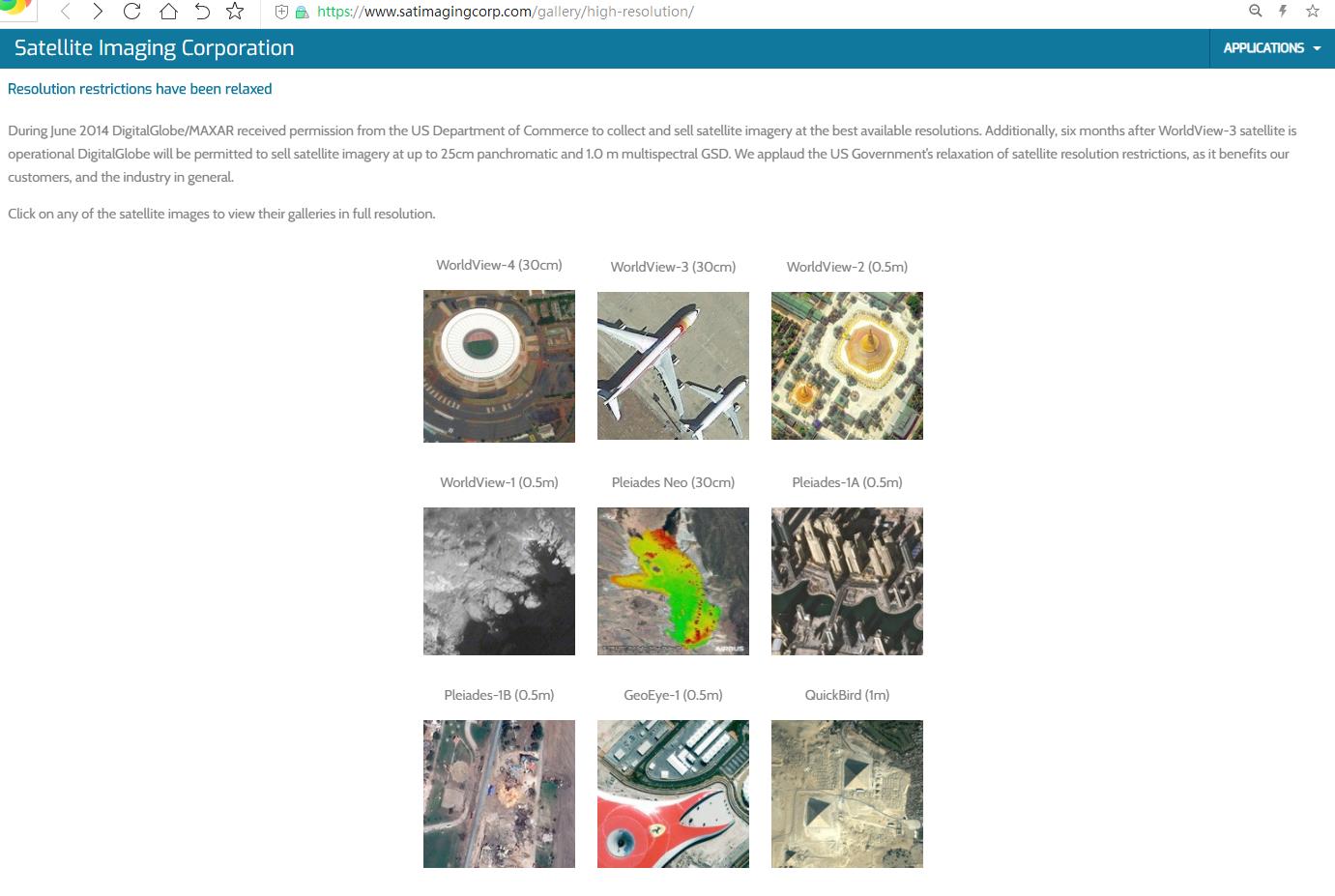Screen dimensions: 1335x896
Task: Open the GeoEye-1 red roof thumbnail
Action: (x=673, y=795)
